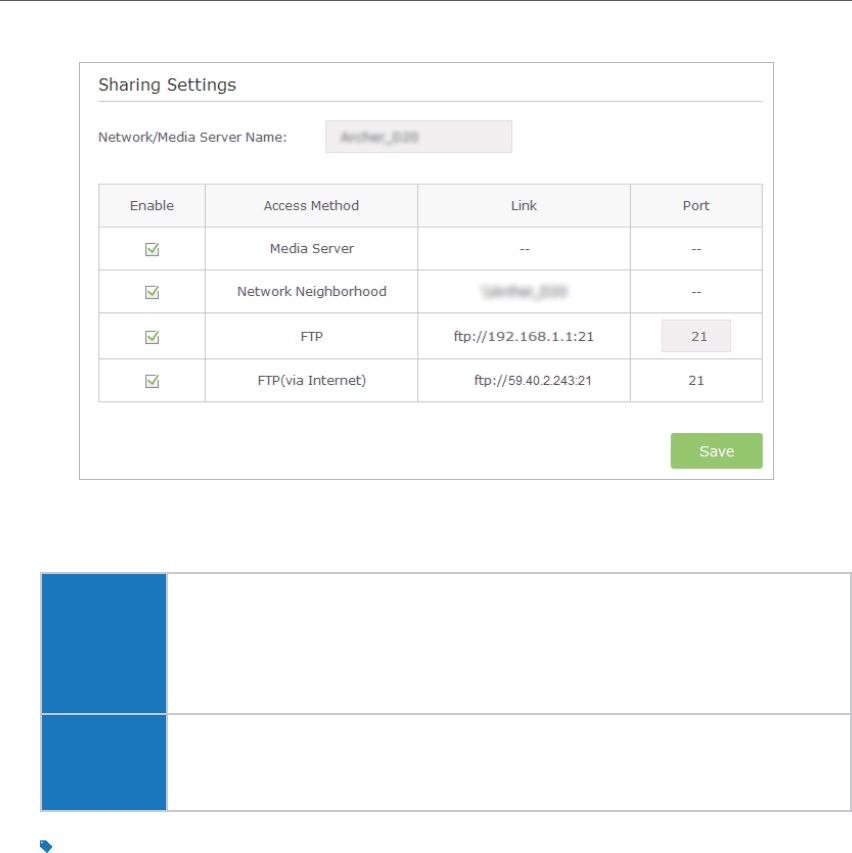This screenshot has height=853, width=852.
Task: Click the Access Method column header
Action: coord(311,206)
